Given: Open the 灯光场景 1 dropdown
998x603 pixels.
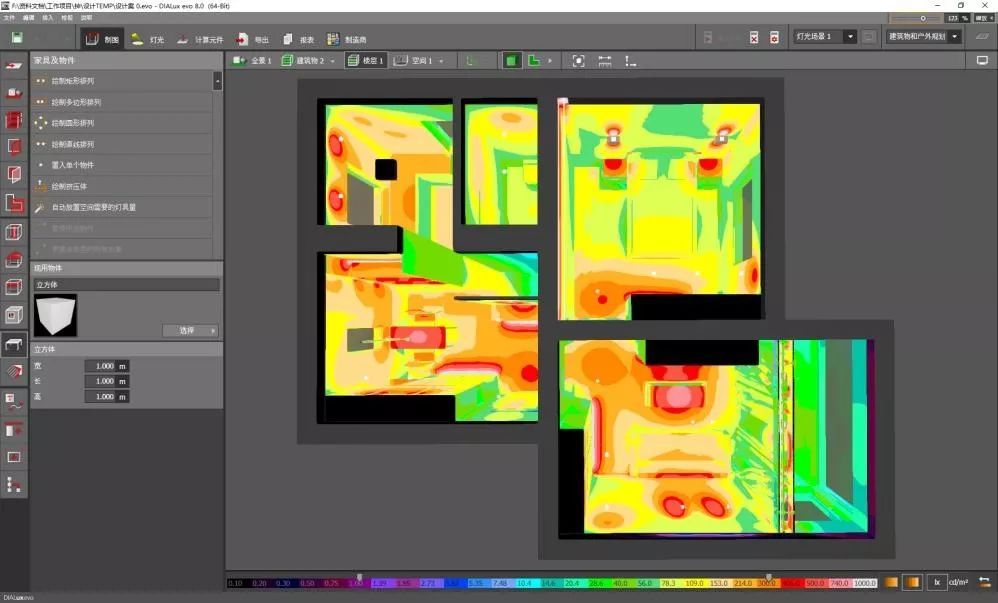Looking at the screenshot, I should (x=850, y=37).
